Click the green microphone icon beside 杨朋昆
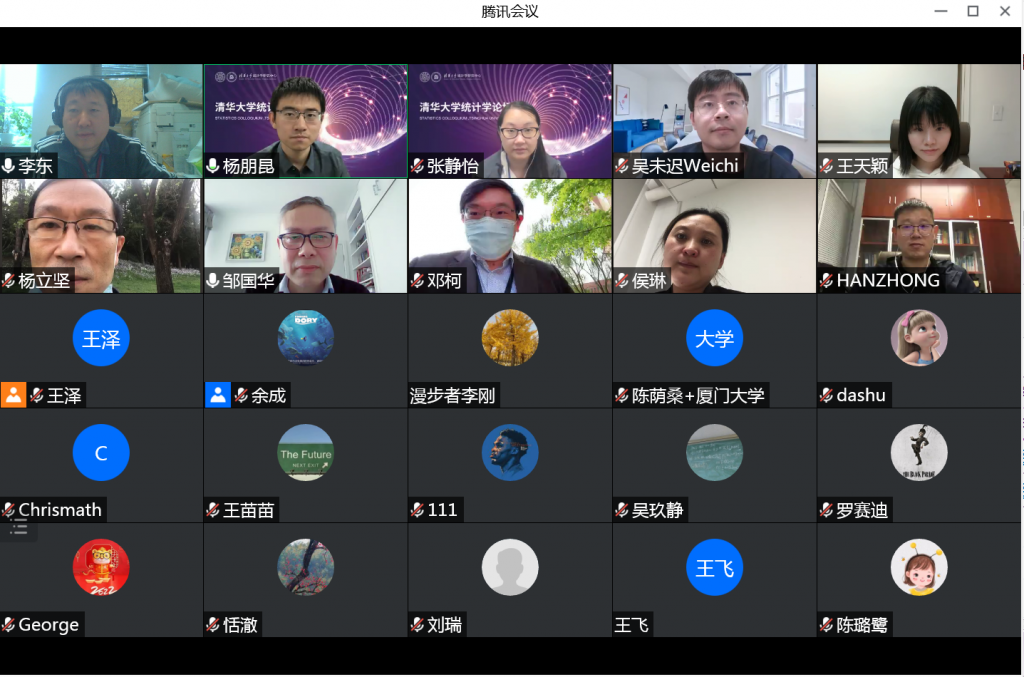 click(x=213, y=166)
